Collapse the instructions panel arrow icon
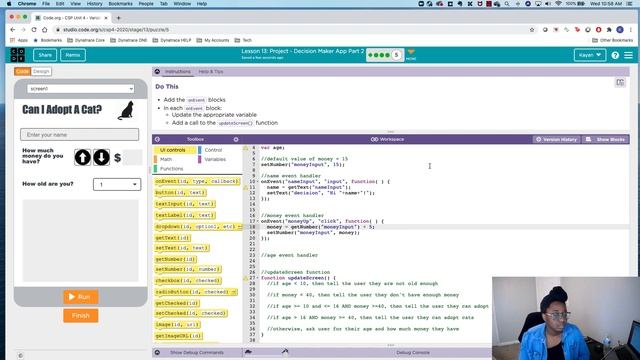Image resolution: width=640 pixels, height=360 pixels. point(157,71)
